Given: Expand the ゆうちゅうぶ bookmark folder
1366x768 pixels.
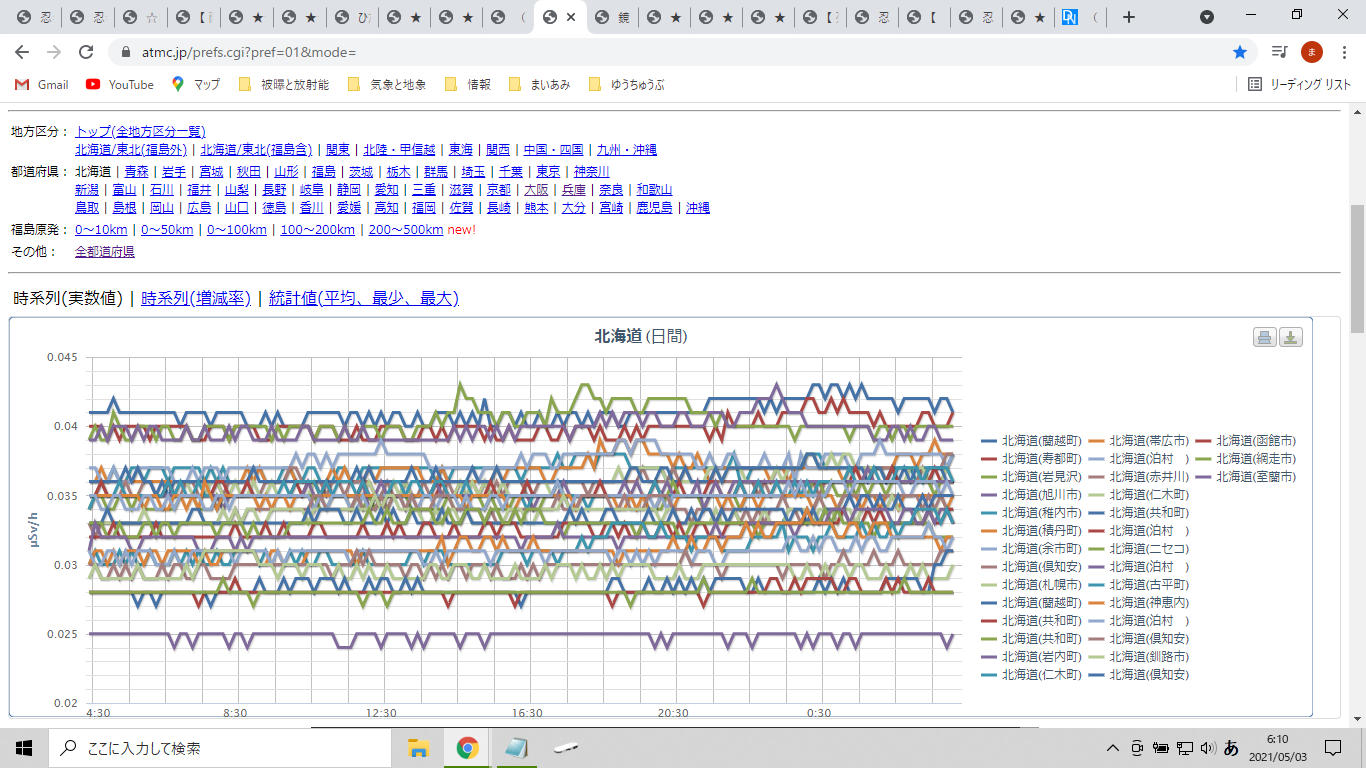Looking at the screenshot, I should pos(626,85).
